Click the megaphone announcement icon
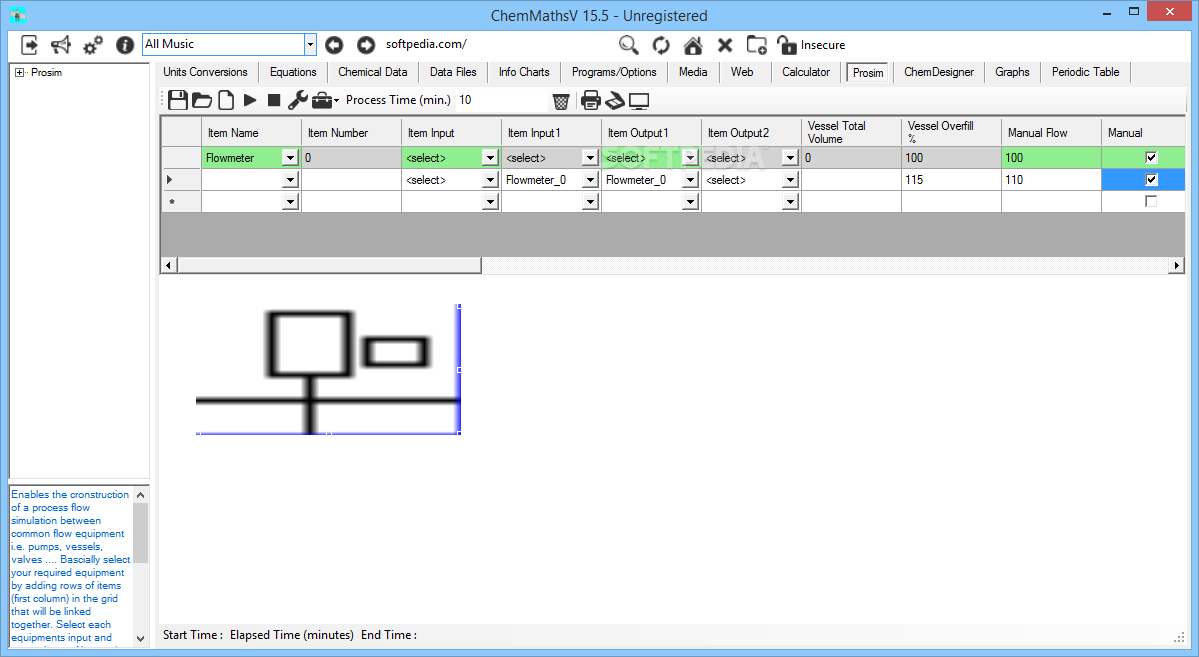Viewport: 1199px width, 657px height. (x=60, y=45)
